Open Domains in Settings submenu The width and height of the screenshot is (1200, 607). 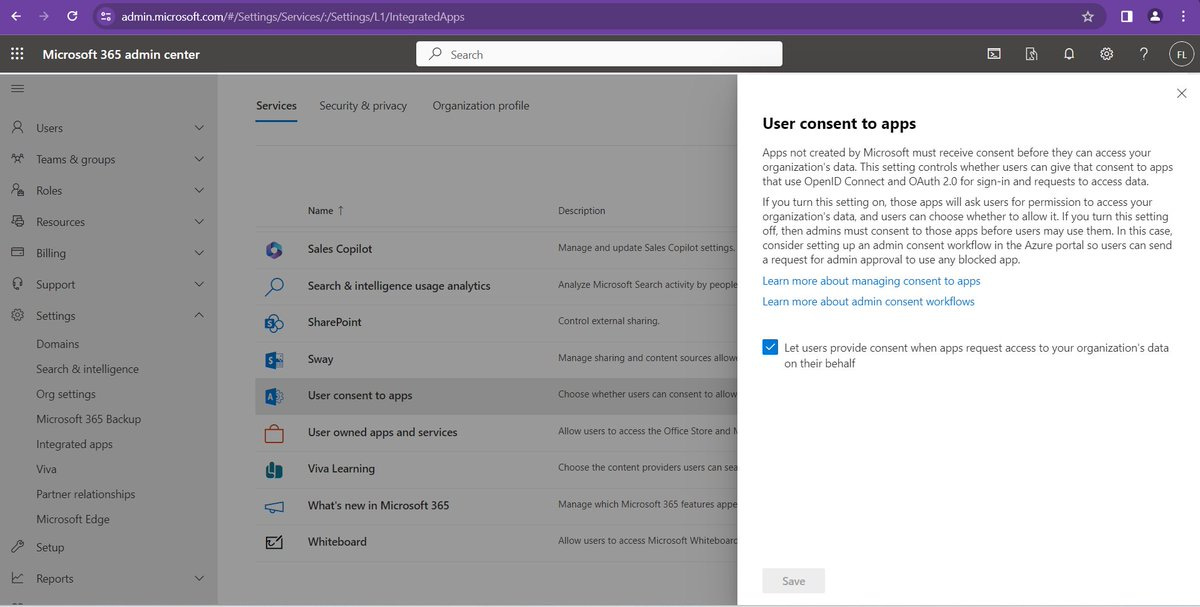[58, 344]
